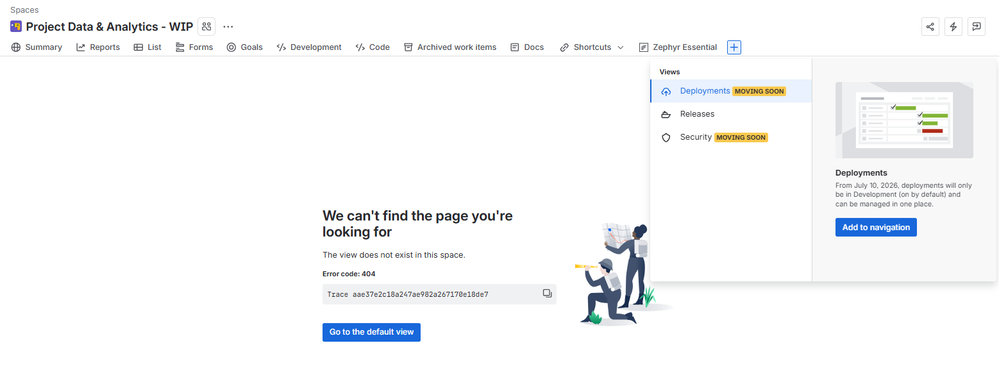Viewport: 999px width, 391px height.
Task: Click the trace ID text field
Action: [439, 294]
